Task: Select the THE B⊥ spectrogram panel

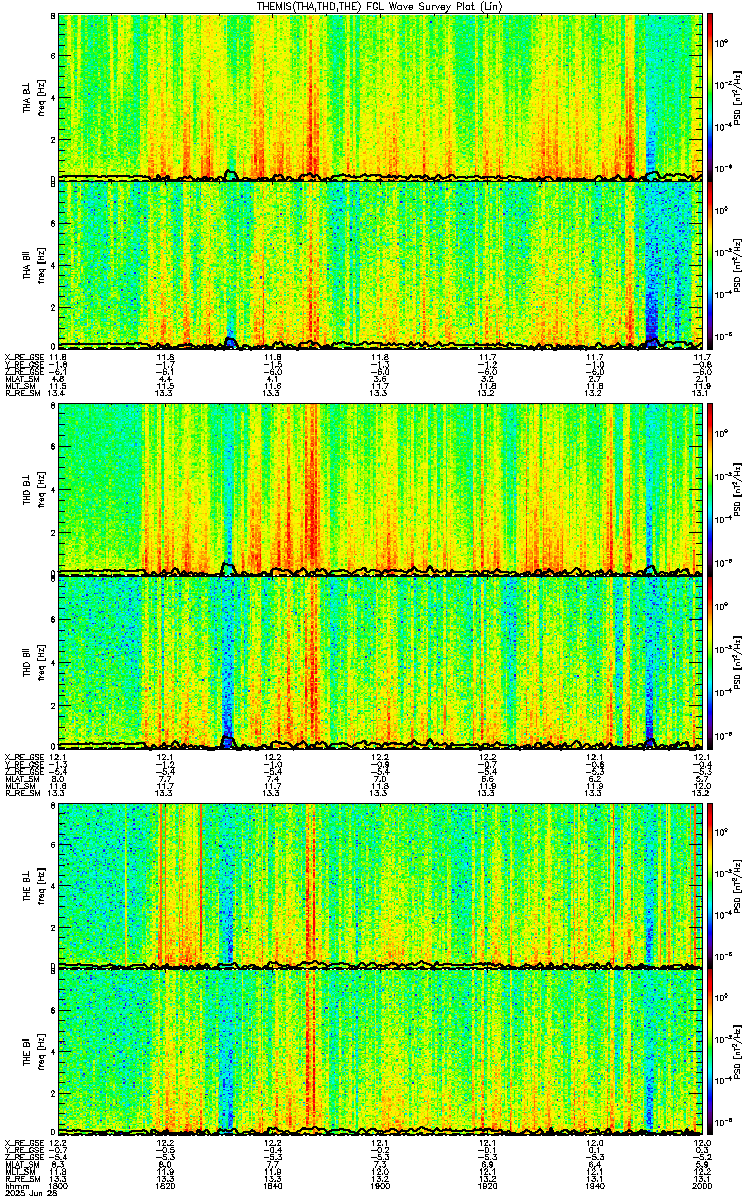Action: pos(381,884)
